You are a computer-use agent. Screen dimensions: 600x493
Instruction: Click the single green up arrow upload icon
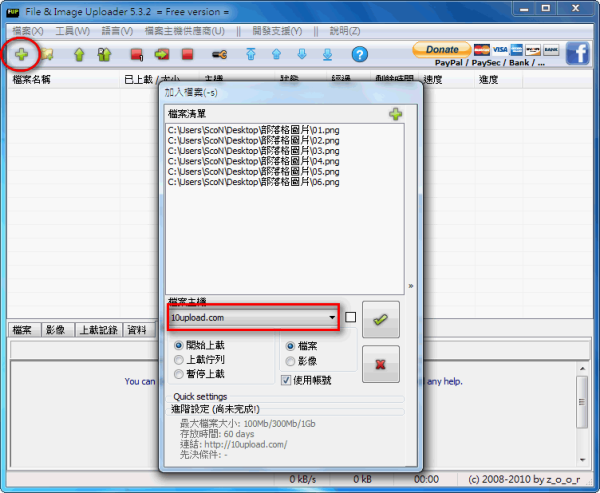pos(79,55)
